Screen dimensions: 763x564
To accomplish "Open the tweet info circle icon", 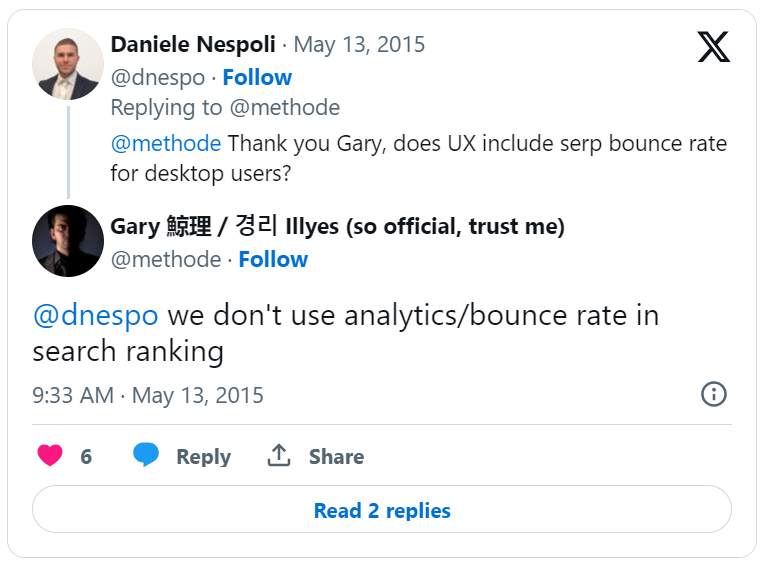I will tap(713, 394).
